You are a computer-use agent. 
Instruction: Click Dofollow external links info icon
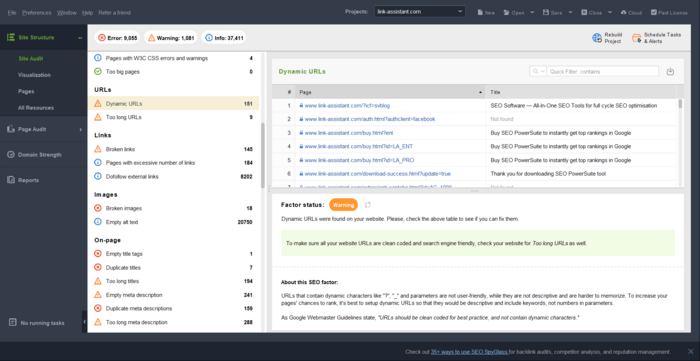98,177
